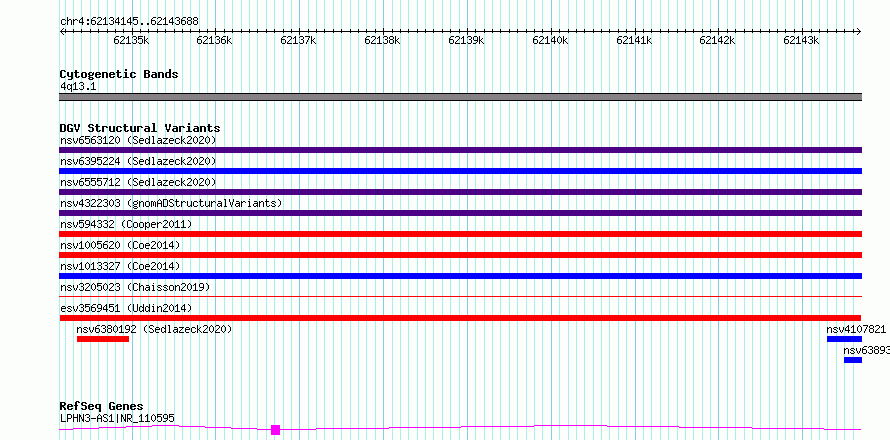The width and height of the screenshot is (890, 440).
Task: Click the nsv6380192 (Sedlazeck2020) label
Action: pyautogui.click(x=154, y=329)
